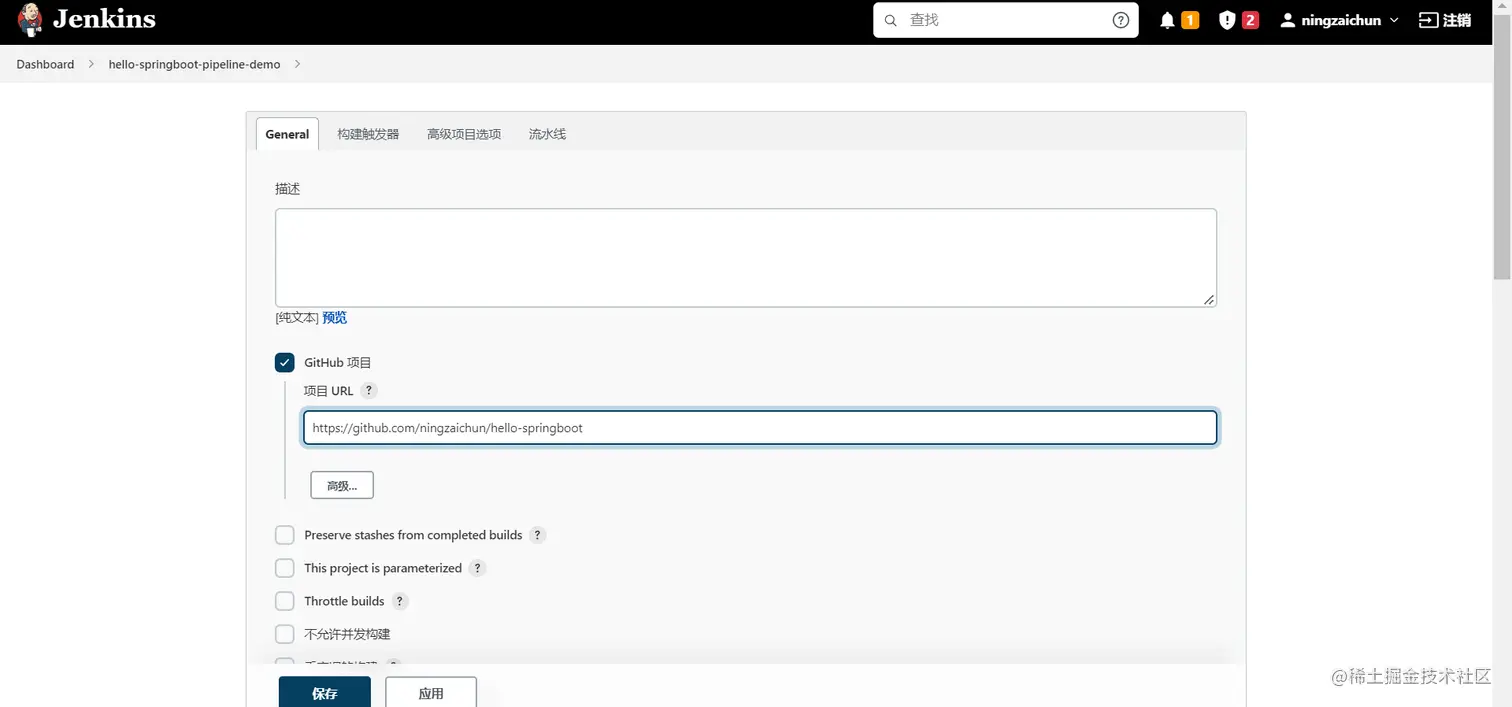
Task: Focus the 项目 URL input field
Action: point(760,428)
